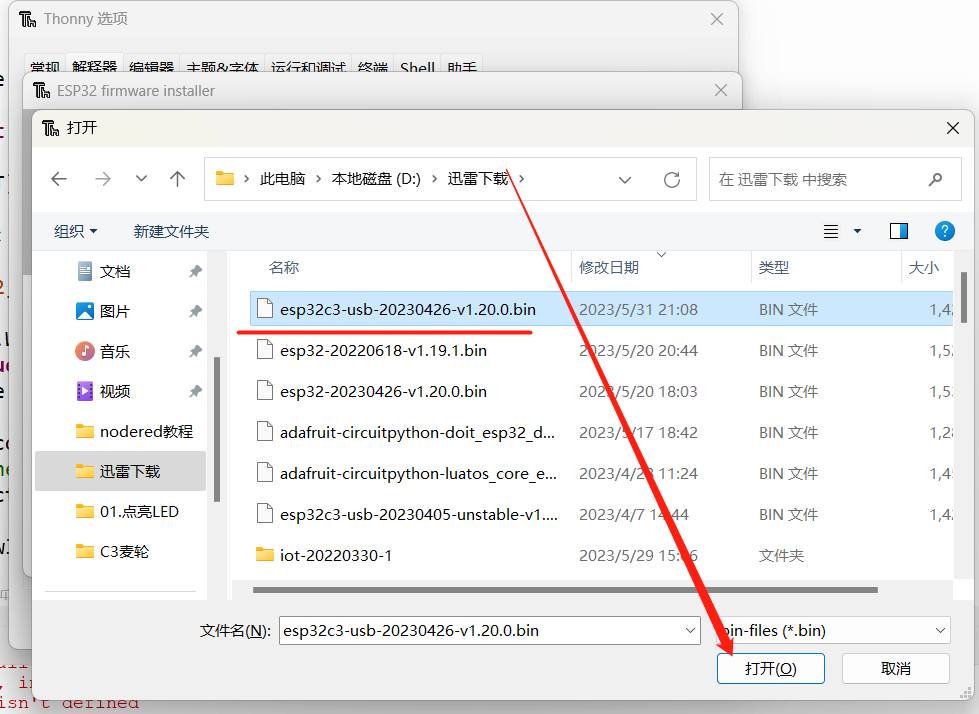Go up one folder level
This screenshot has height=714, width=979.
(x=177, y=179)
